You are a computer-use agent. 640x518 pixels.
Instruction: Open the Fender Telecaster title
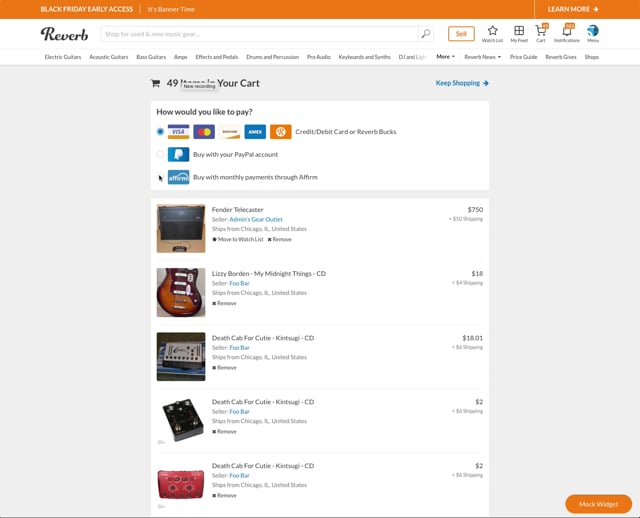pos(238,209)
